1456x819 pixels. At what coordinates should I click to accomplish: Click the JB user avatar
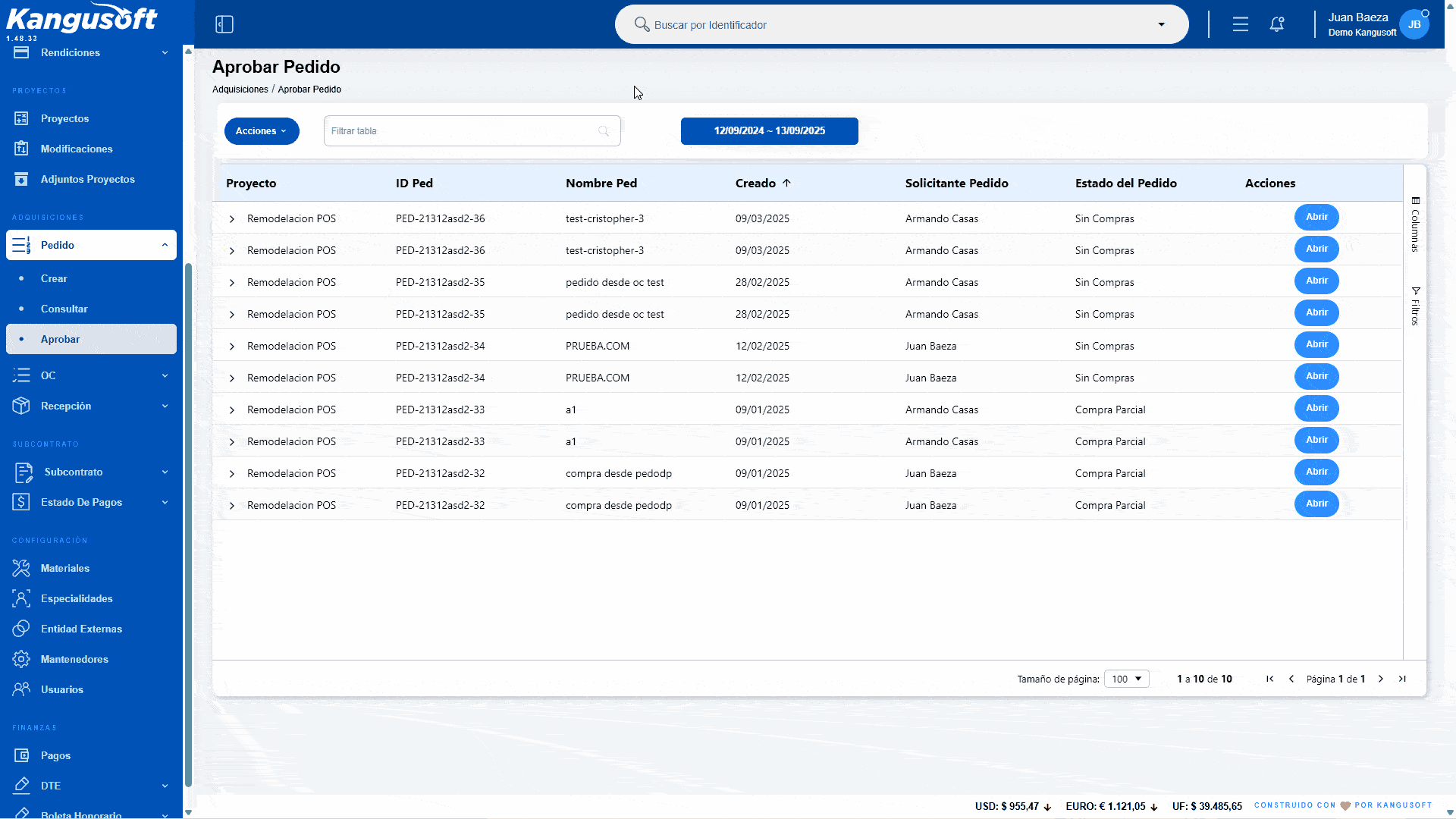pyautogui.click(x=1414, y=24)
